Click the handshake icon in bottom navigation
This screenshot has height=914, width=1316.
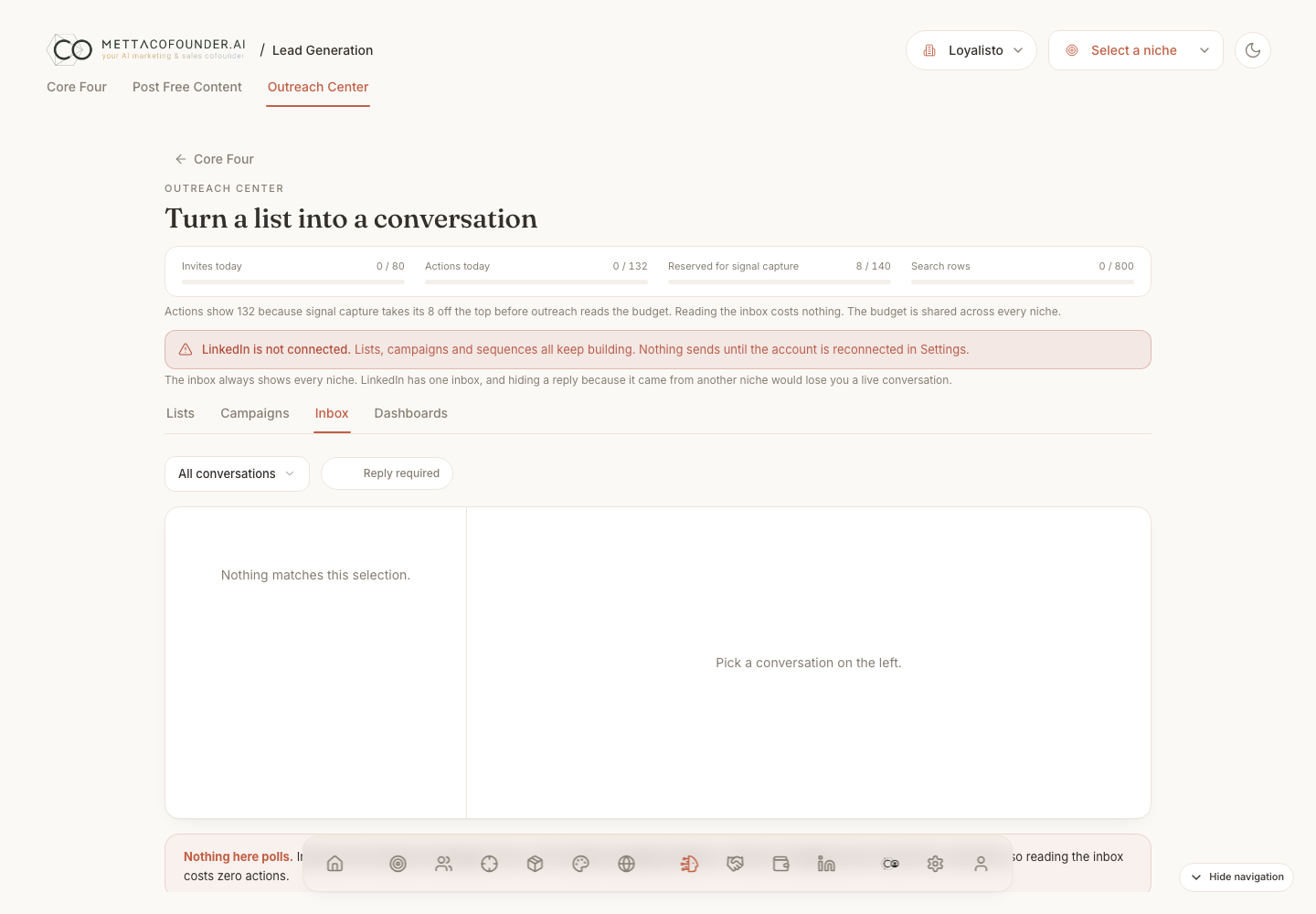click(735, 864)
